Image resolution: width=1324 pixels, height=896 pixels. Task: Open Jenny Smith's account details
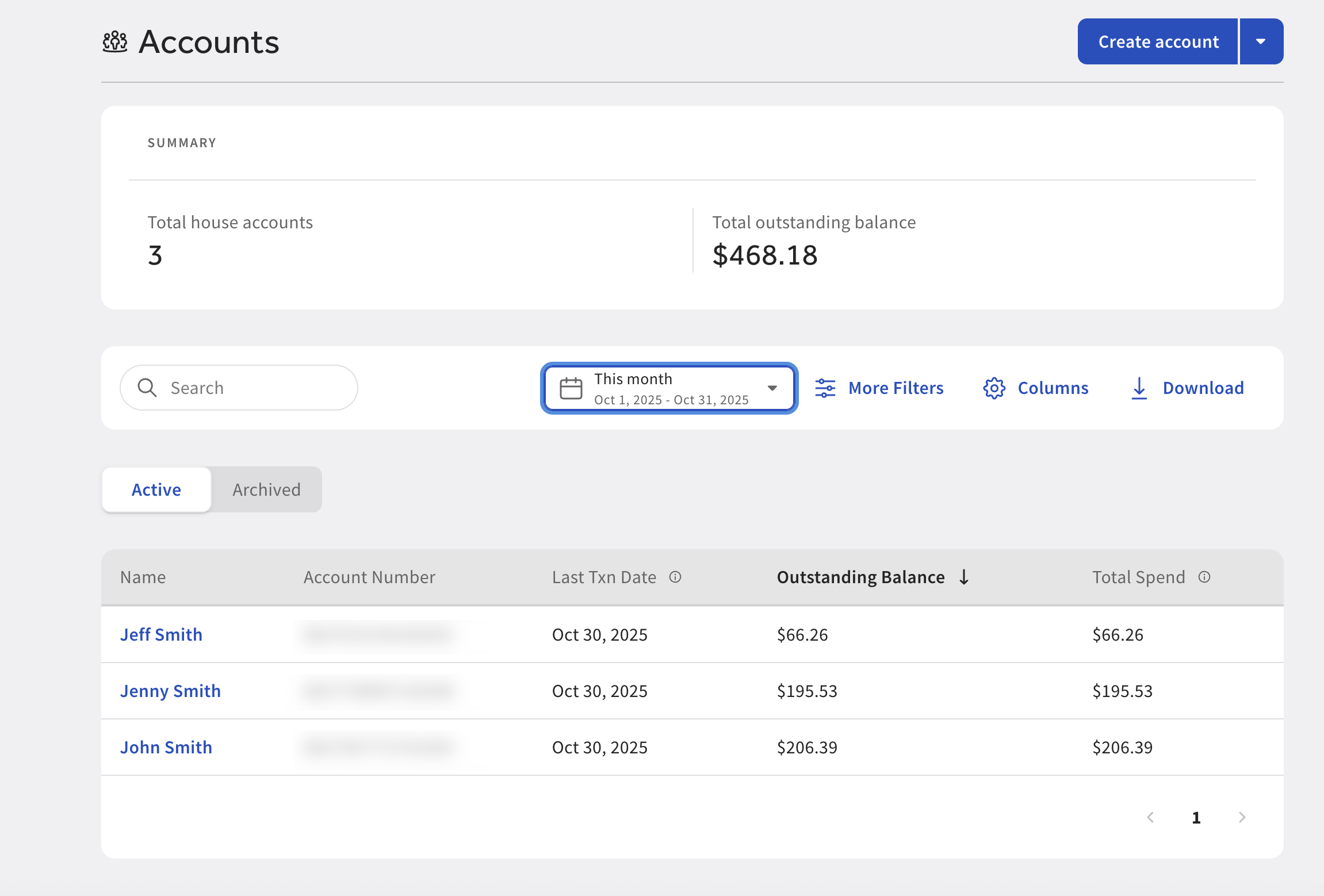click(170, 691)
